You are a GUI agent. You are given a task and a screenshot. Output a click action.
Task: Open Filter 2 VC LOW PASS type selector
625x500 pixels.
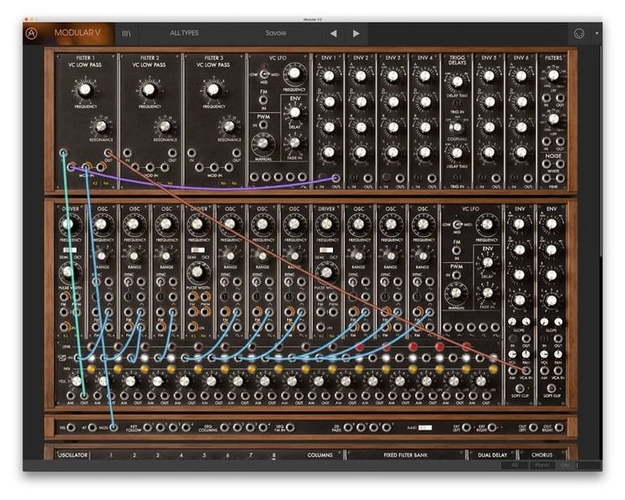(x=149, y=65)
